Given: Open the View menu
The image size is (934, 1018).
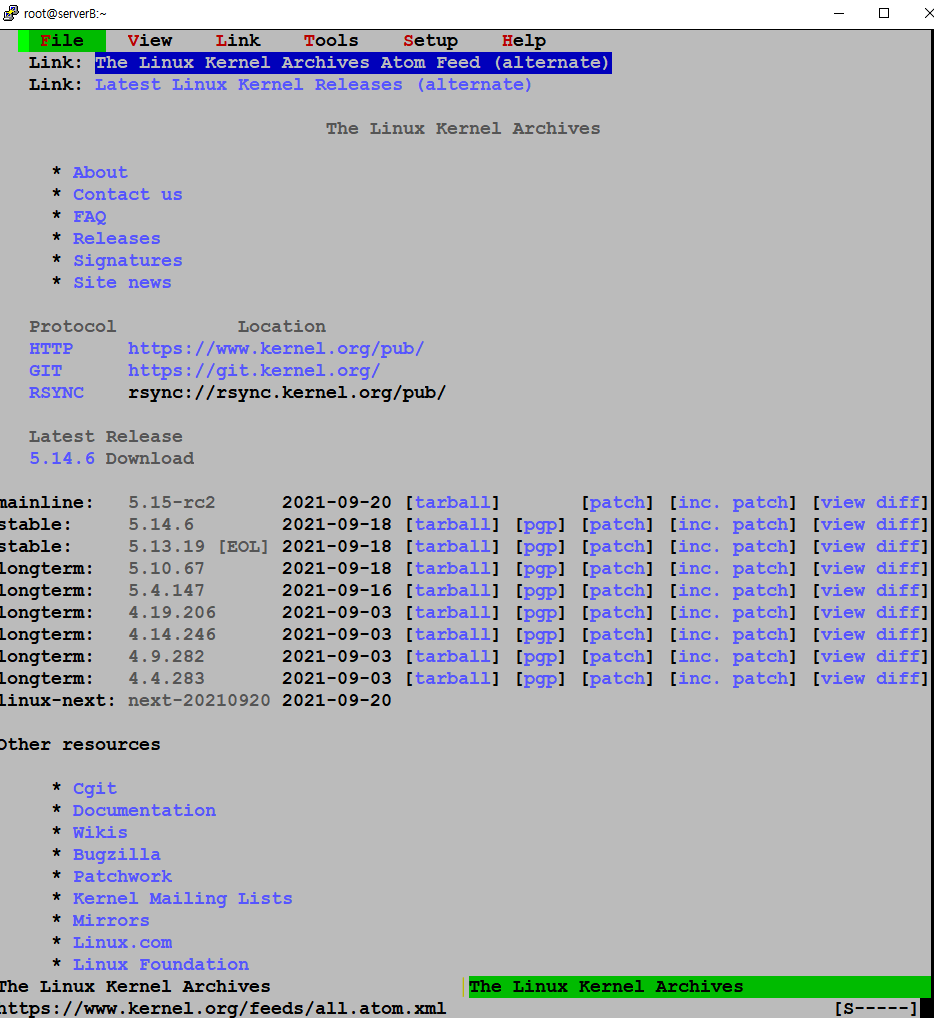Looking at the screenshot, I should [150, 40].
